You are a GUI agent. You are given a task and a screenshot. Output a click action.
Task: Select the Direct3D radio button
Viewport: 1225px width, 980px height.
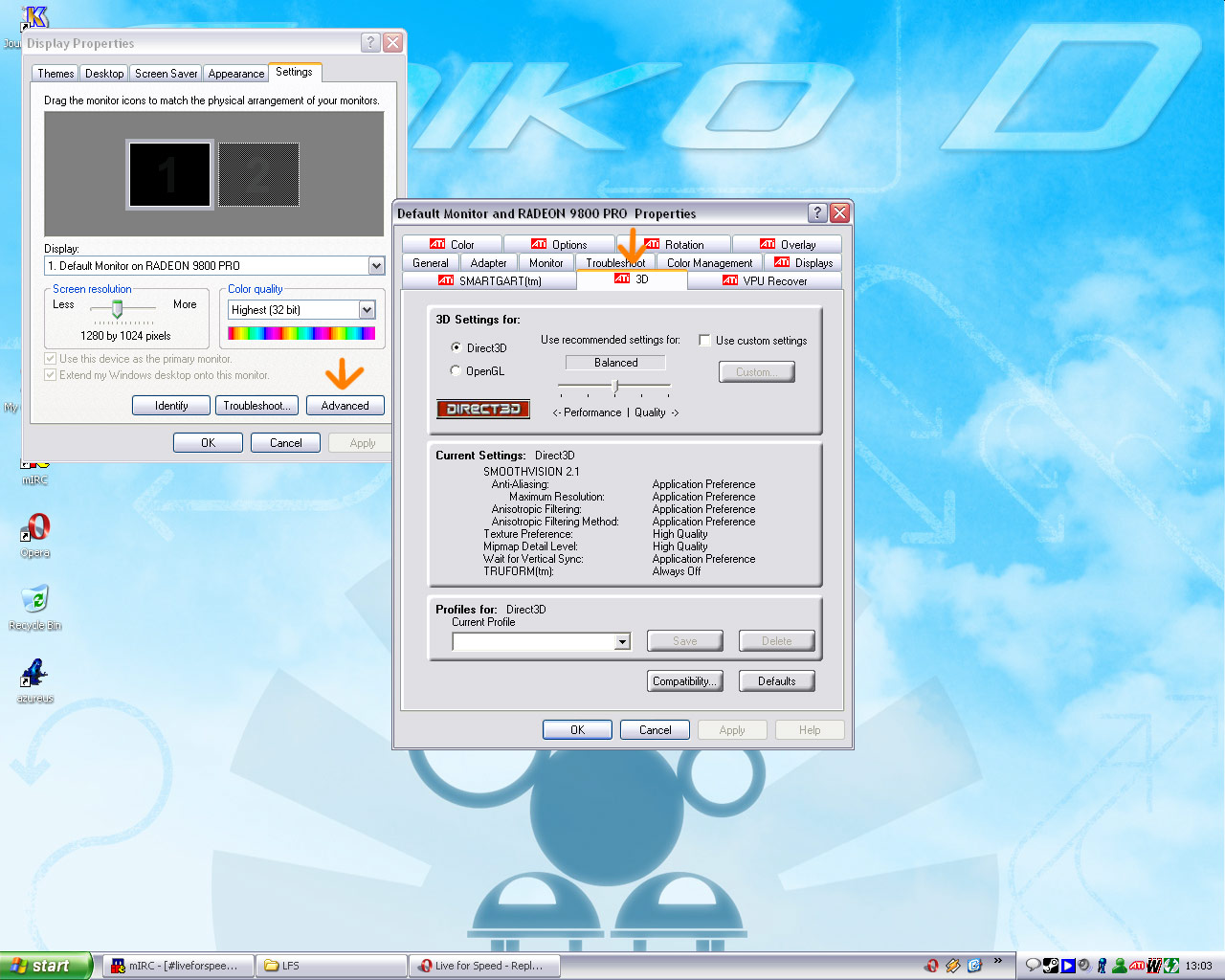[x=457, y=347]
